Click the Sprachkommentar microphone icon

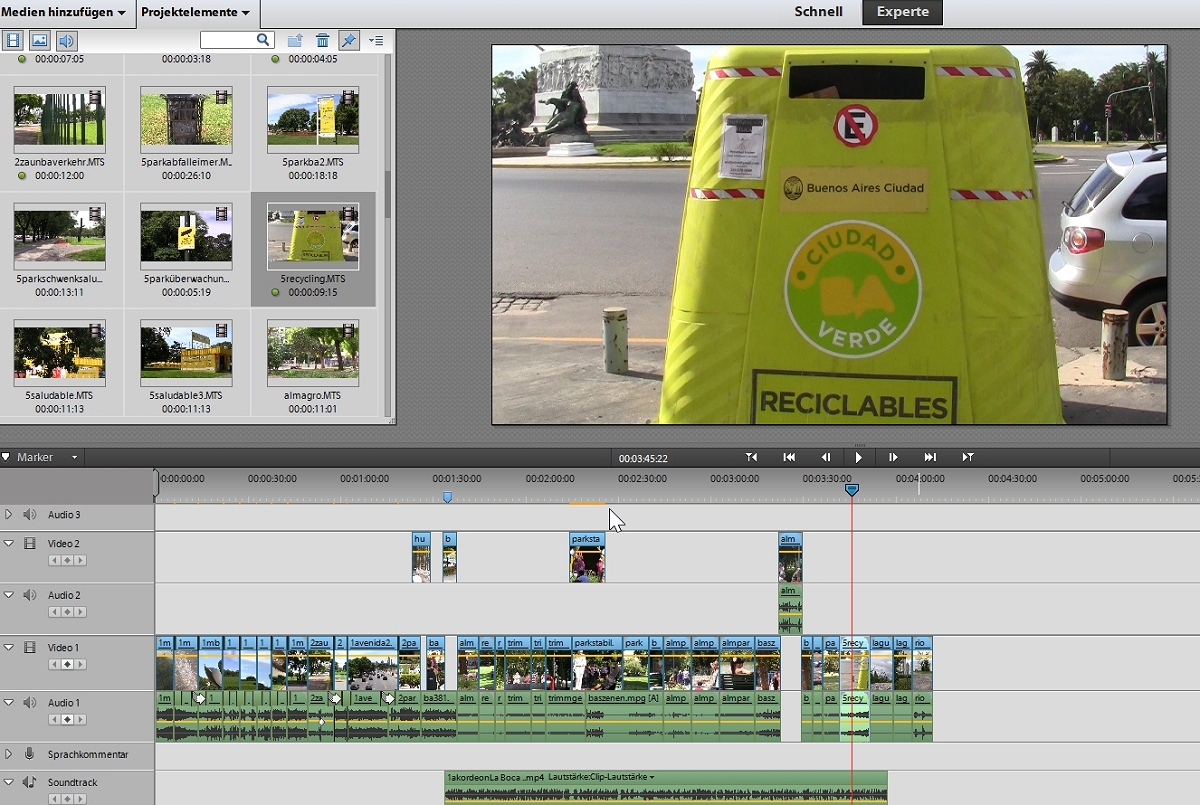click(30, 753)
